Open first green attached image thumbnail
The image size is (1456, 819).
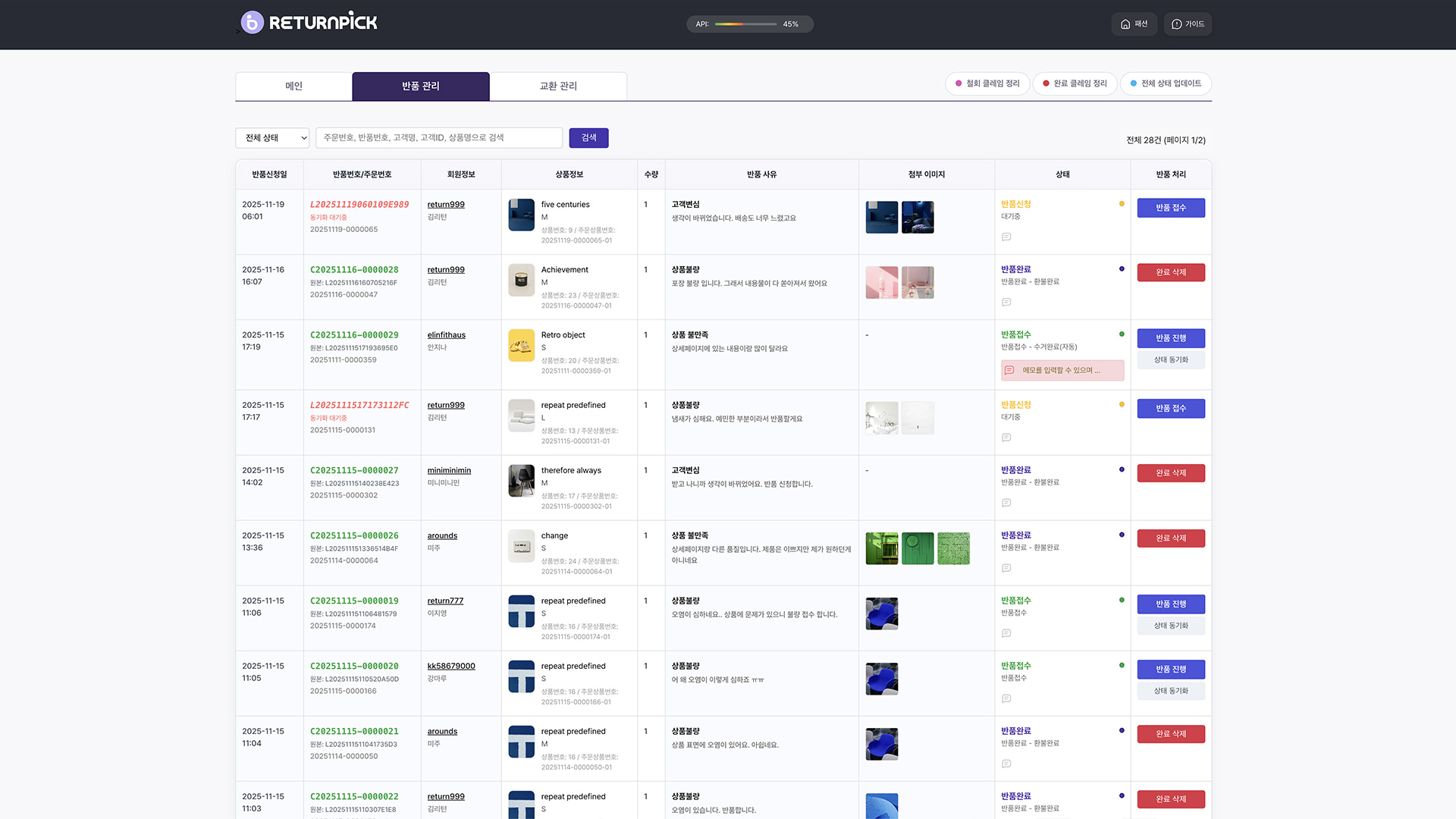pos(881,548)
